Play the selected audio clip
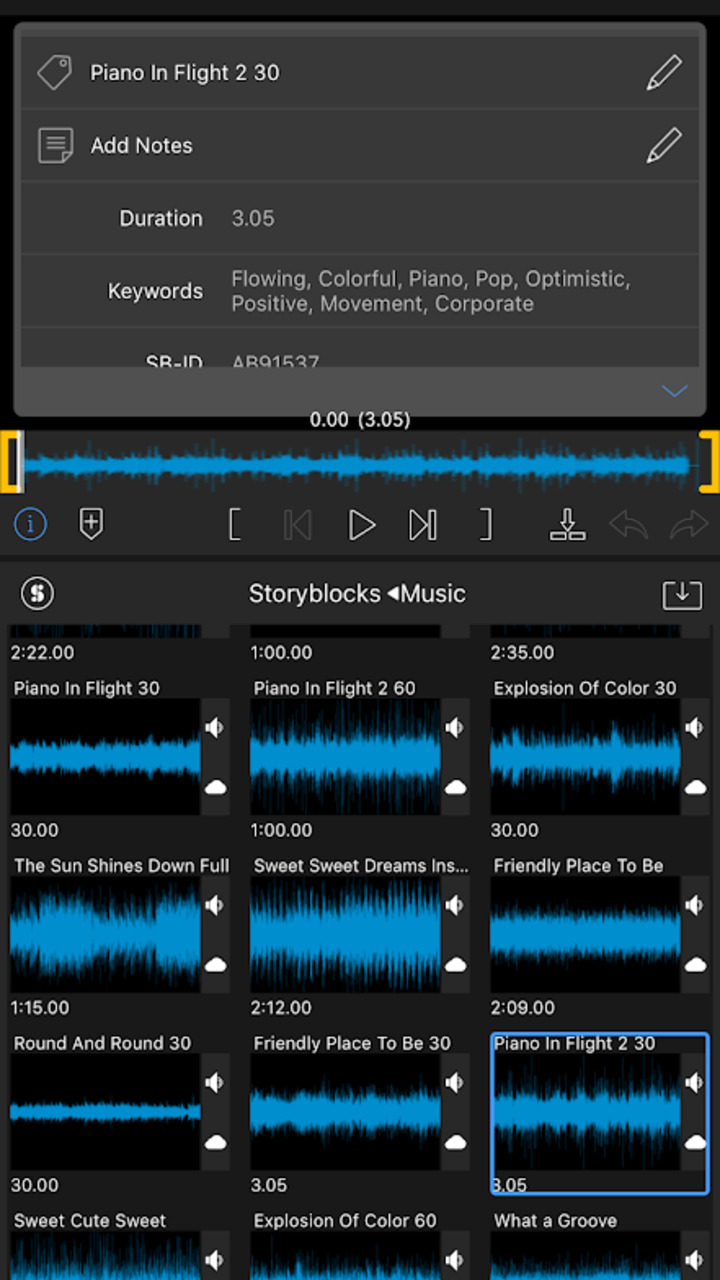Image resolution: width=720 pixels, height=1280 pixels. (361, 524)
